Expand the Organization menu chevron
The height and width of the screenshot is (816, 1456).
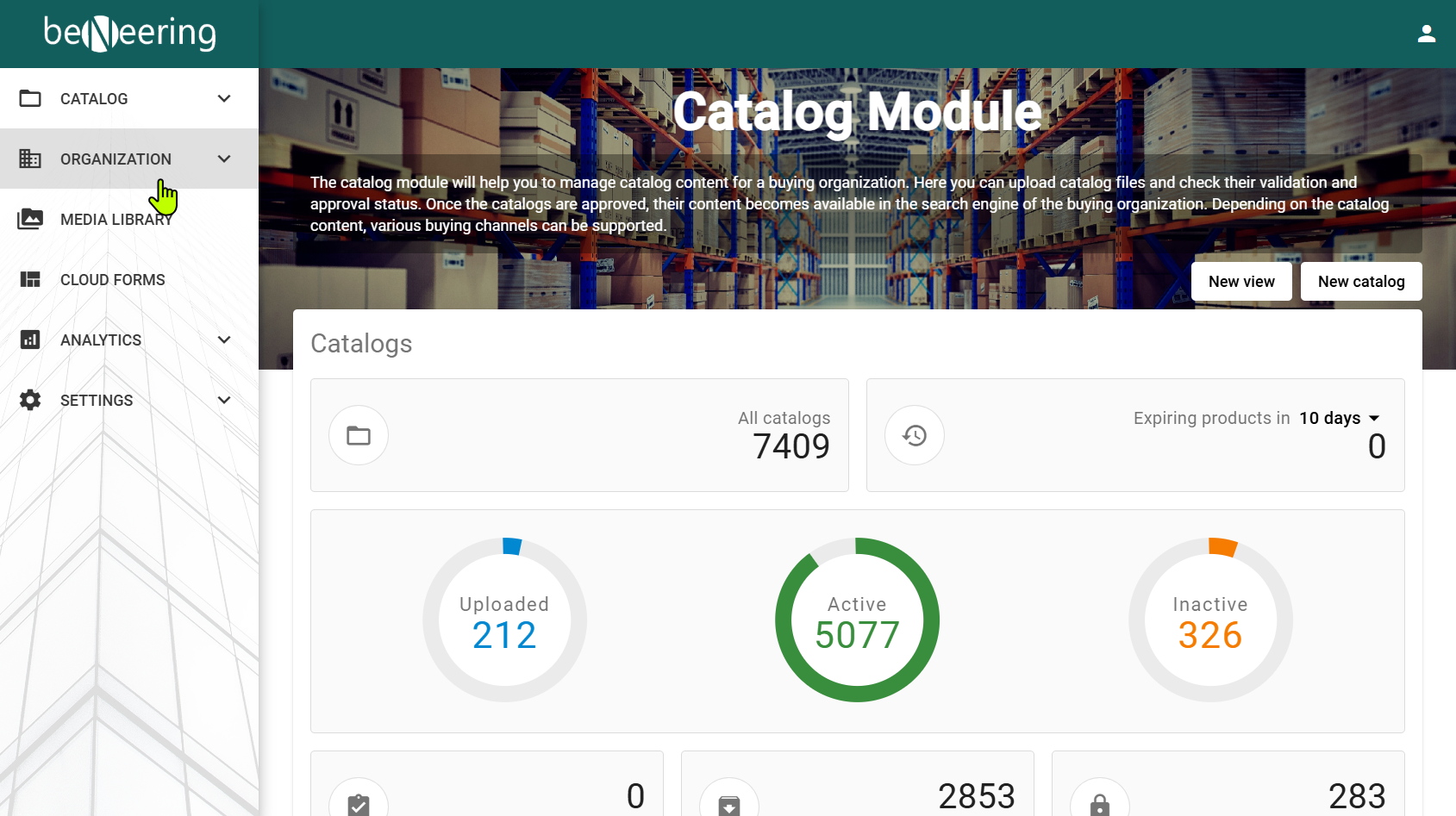224,159
